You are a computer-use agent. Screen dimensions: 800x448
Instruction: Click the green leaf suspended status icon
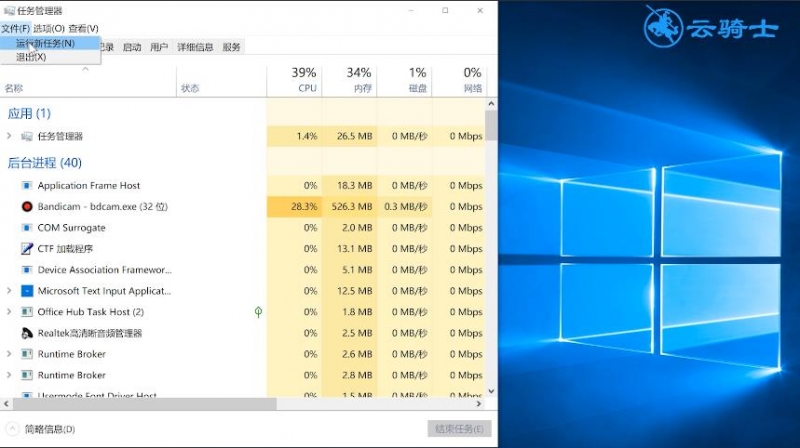tap(258, 312)
